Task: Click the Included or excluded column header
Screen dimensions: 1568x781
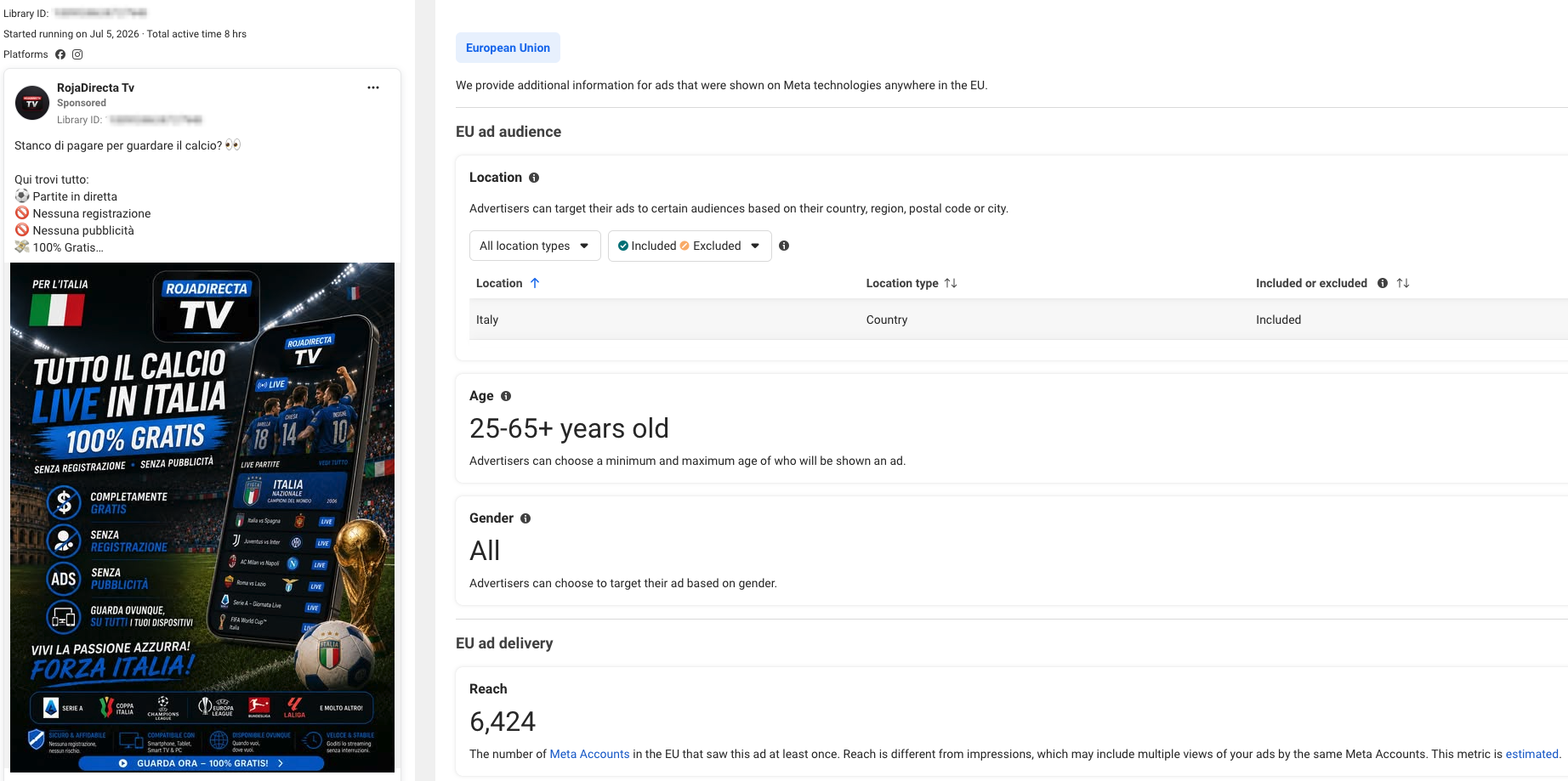Action: tap(1311, 283)
